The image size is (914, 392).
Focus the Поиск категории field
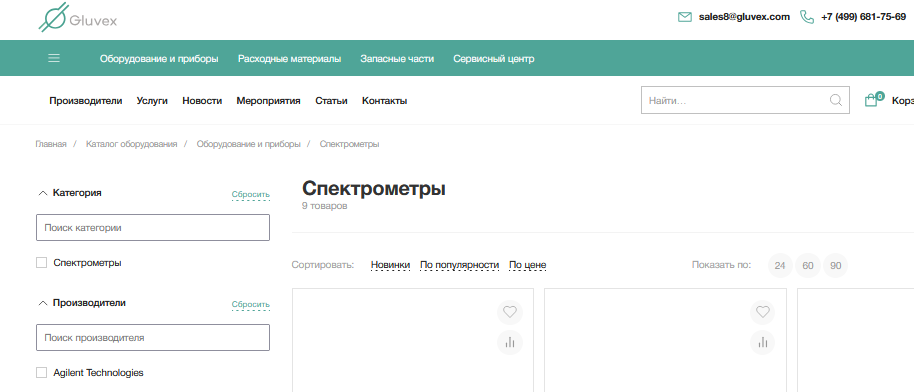click(x=153, y=228)
